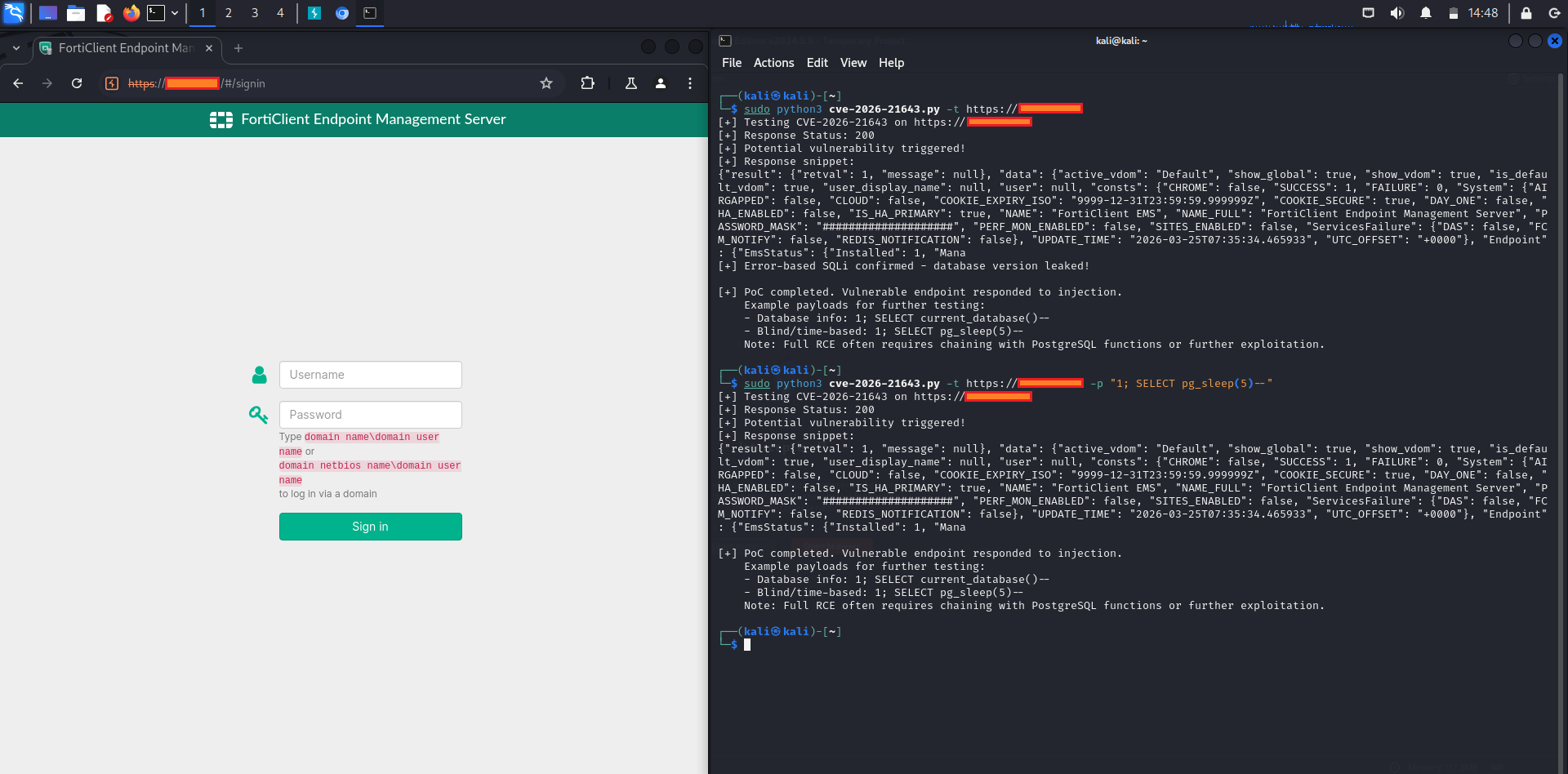
Task: Open the Chrome three-dot menu
Action: pos(690,82)
